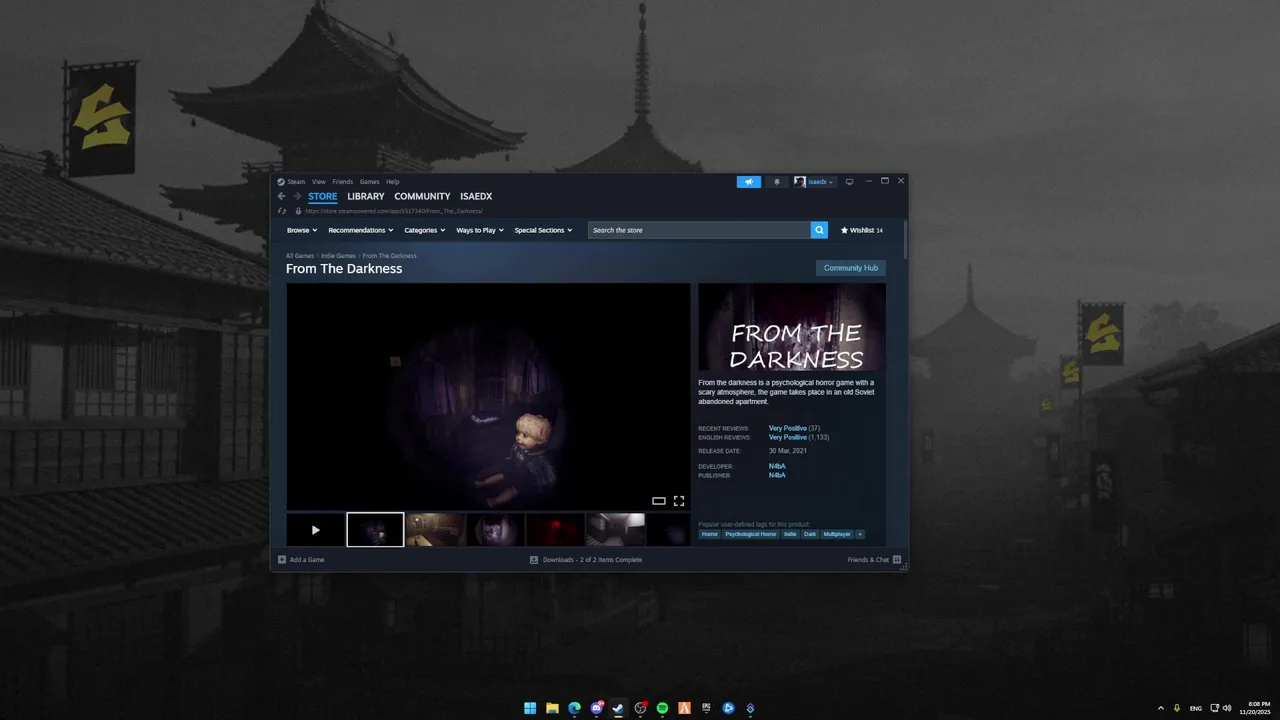This screenshot has height=720, width=1280.
Task: Select the Indie tag
Action: (790, 534)
